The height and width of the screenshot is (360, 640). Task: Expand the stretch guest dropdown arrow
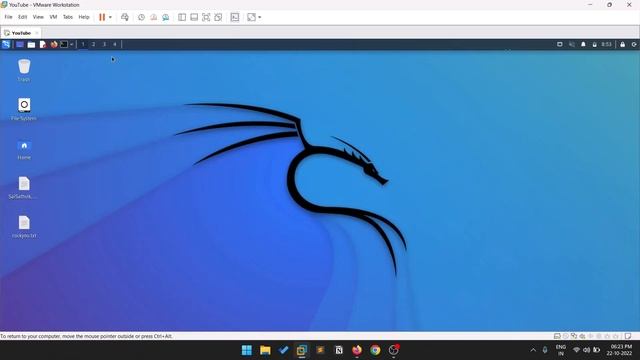tap(260, 17)
